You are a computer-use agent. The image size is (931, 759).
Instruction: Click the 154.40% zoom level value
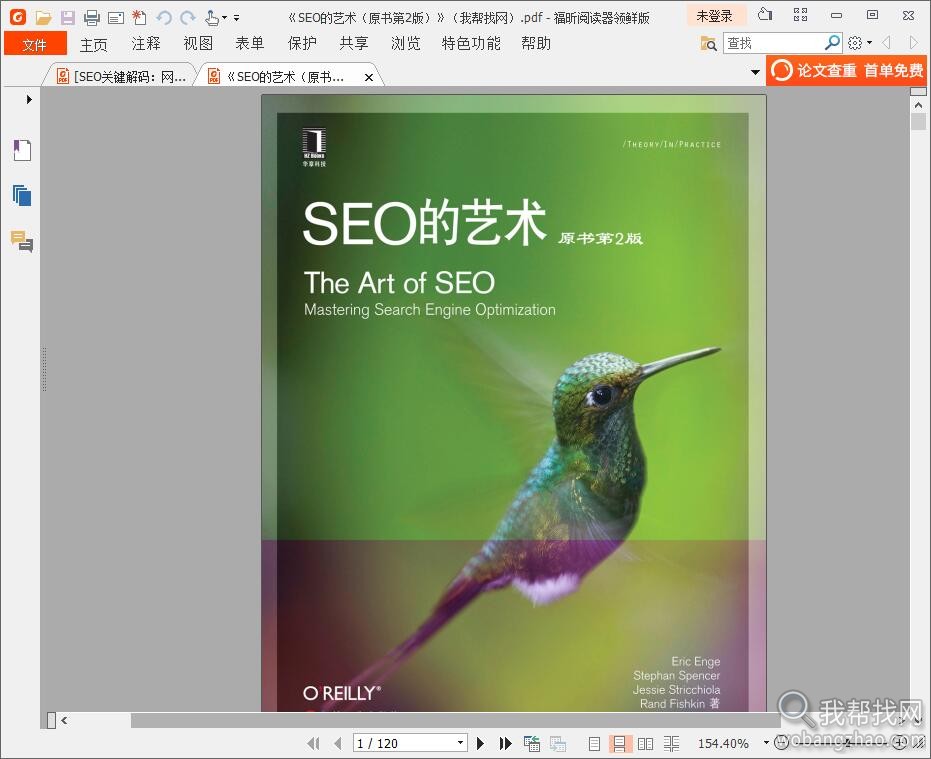click(723, 744)
